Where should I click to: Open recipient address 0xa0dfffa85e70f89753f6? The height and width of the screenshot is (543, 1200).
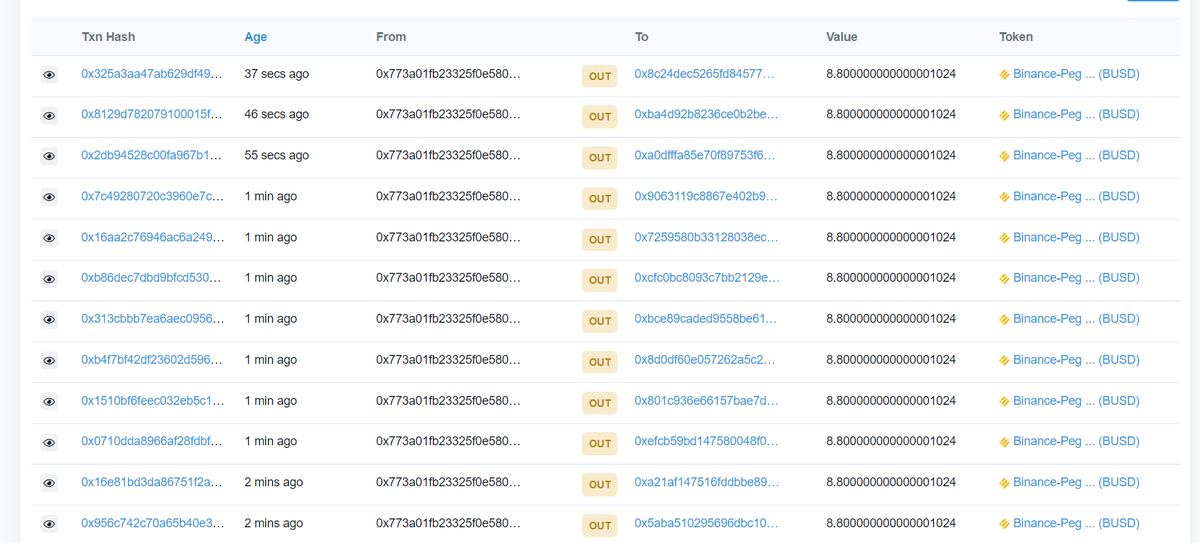(x=706, y=155)
